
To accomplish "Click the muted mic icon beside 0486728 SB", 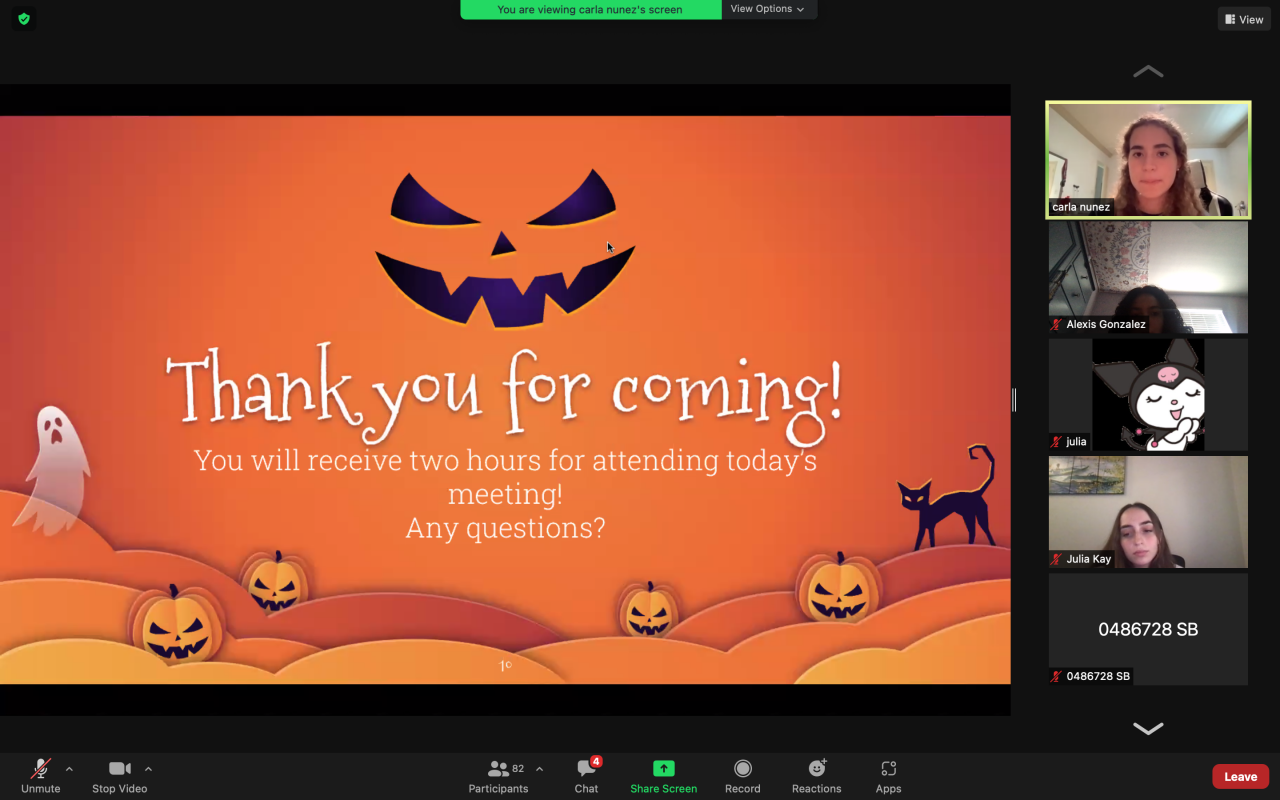I will (1056, 677).
